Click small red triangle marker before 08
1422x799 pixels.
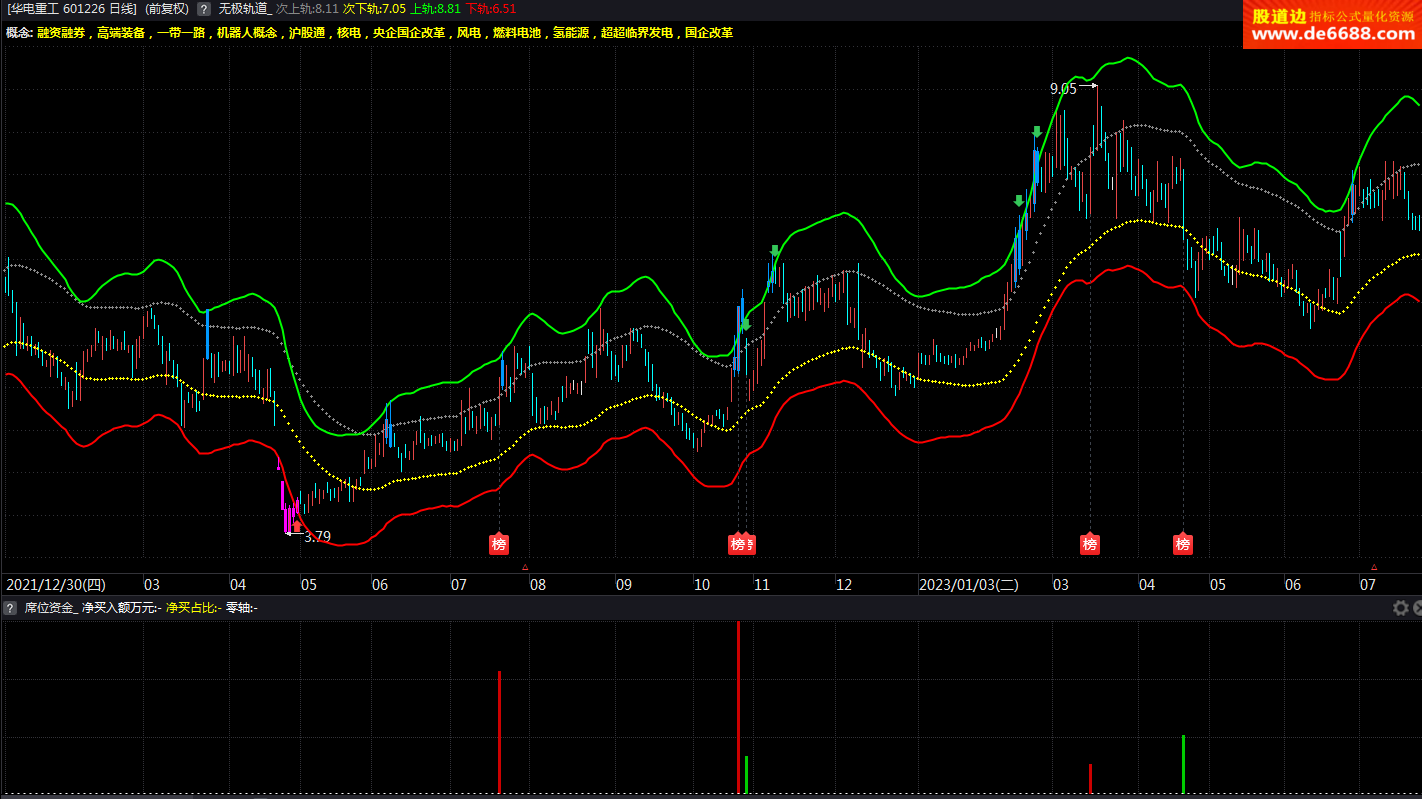pyautogui.click(x=525, y=567)
